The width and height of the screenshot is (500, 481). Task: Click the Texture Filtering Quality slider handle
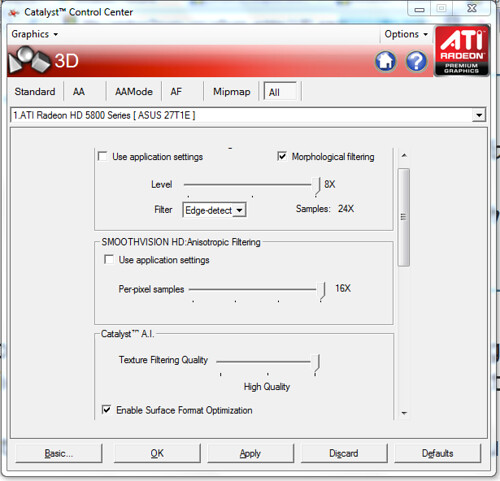pyautogui.click(x=316, y=364)
